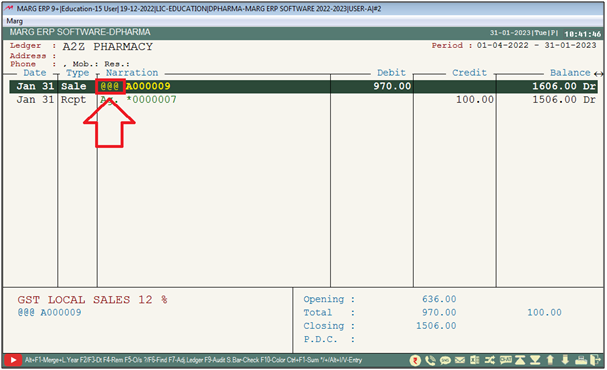Screen dimensions: 607x370
Task: Open the Marg menu
Action: [15, 21]
